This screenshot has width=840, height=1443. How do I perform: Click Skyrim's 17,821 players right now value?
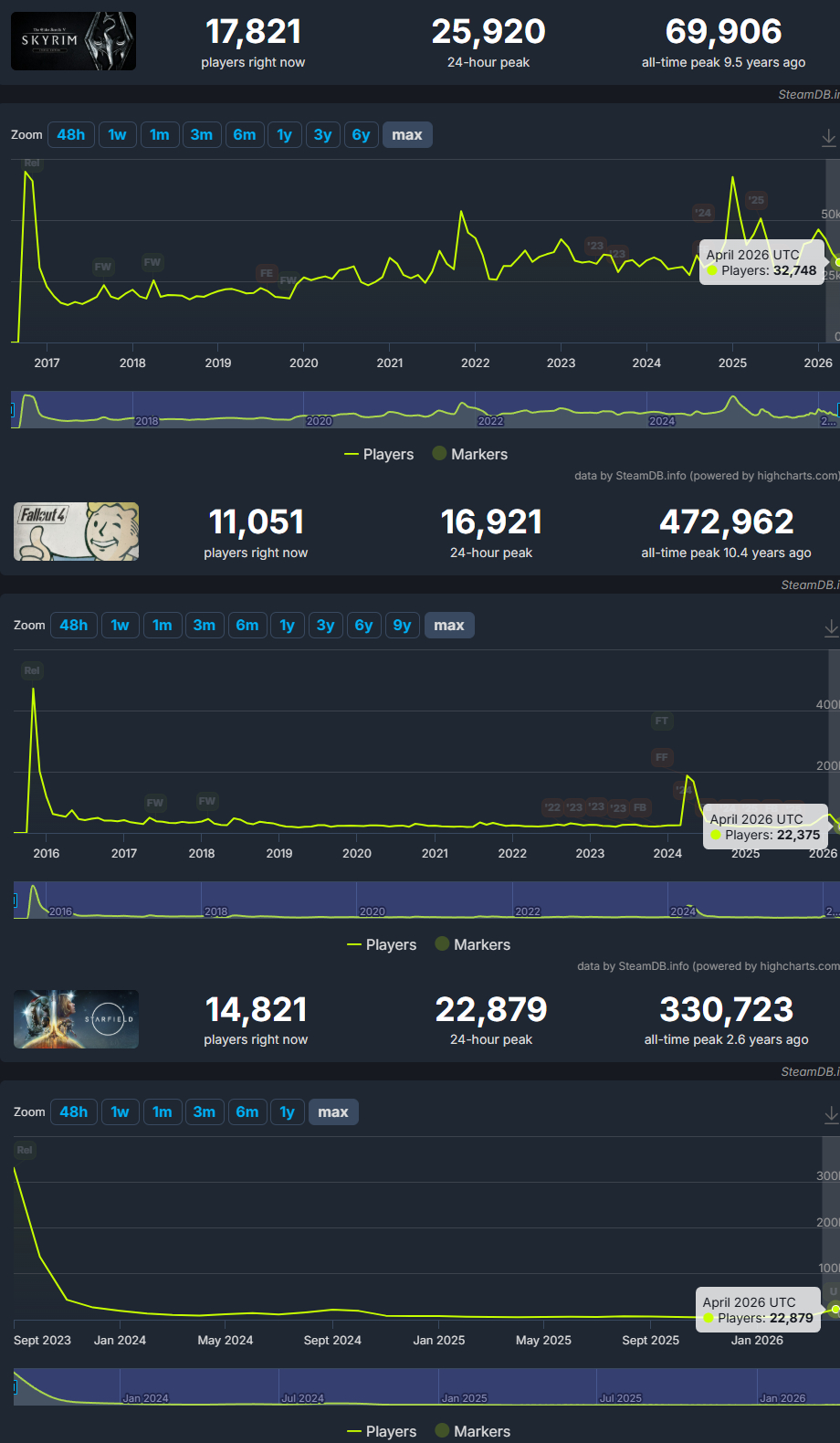coord(253,32)
